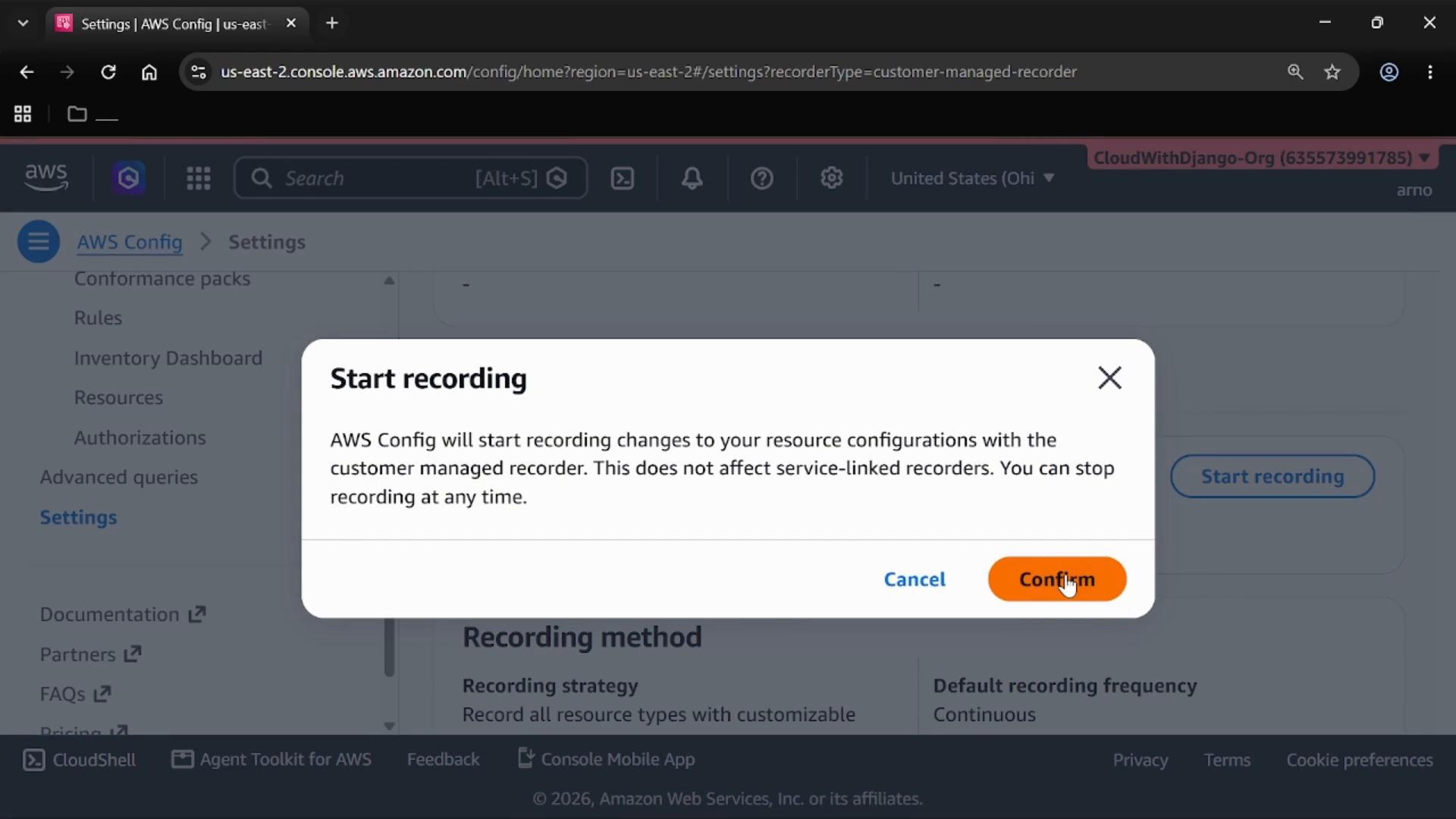This screenshot has width=1456, height=819.
Task: Open Rules in the sidebar
Action: pyautogui.click(x=98, y=318)
